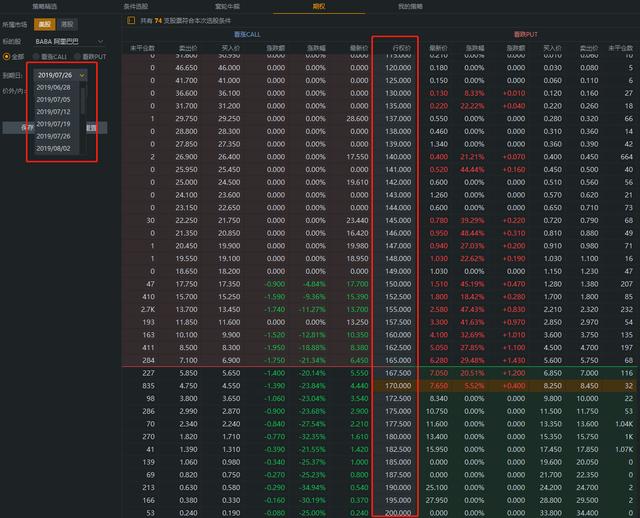Pick 2019/06/28 from the expiry list
The height and width of the screenshot is (518, 640).
point(53,87)
